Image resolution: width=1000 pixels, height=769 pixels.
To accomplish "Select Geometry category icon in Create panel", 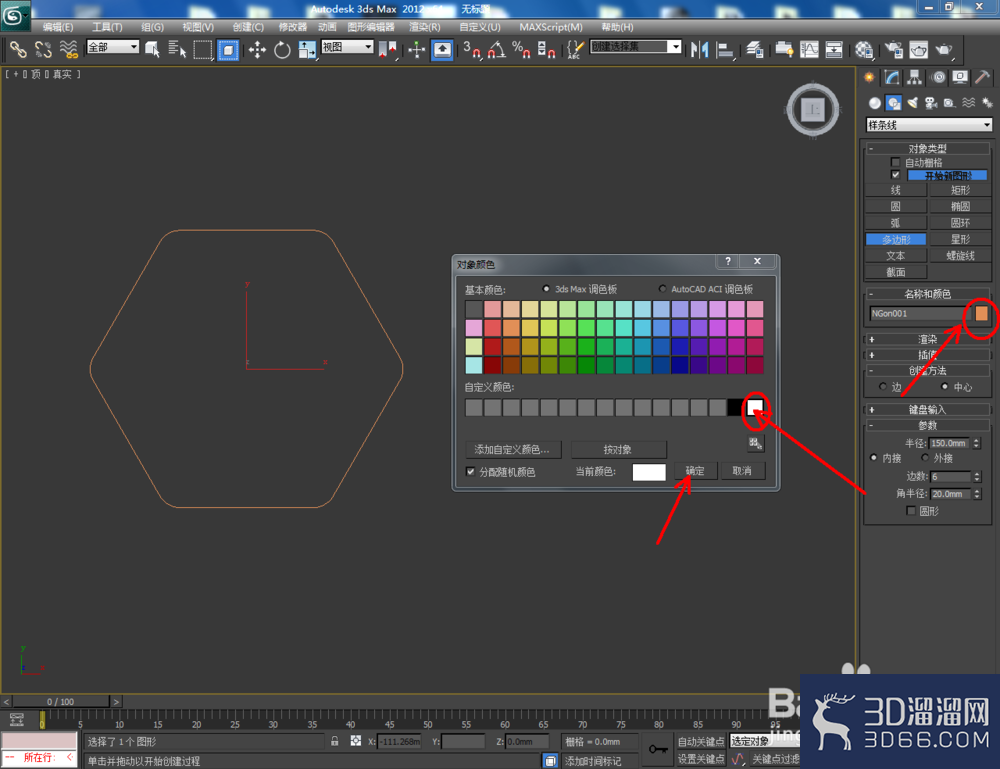I will (875, 103).
